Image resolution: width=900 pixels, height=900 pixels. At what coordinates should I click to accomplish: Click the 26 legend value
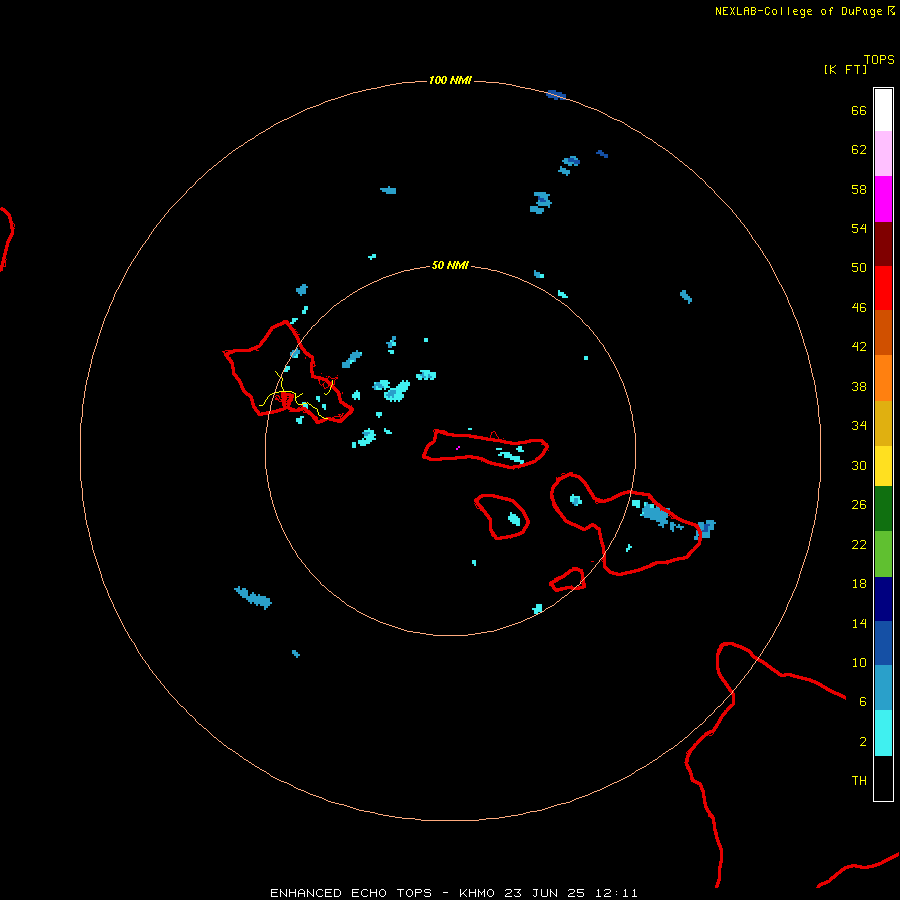tap(859, 505)
